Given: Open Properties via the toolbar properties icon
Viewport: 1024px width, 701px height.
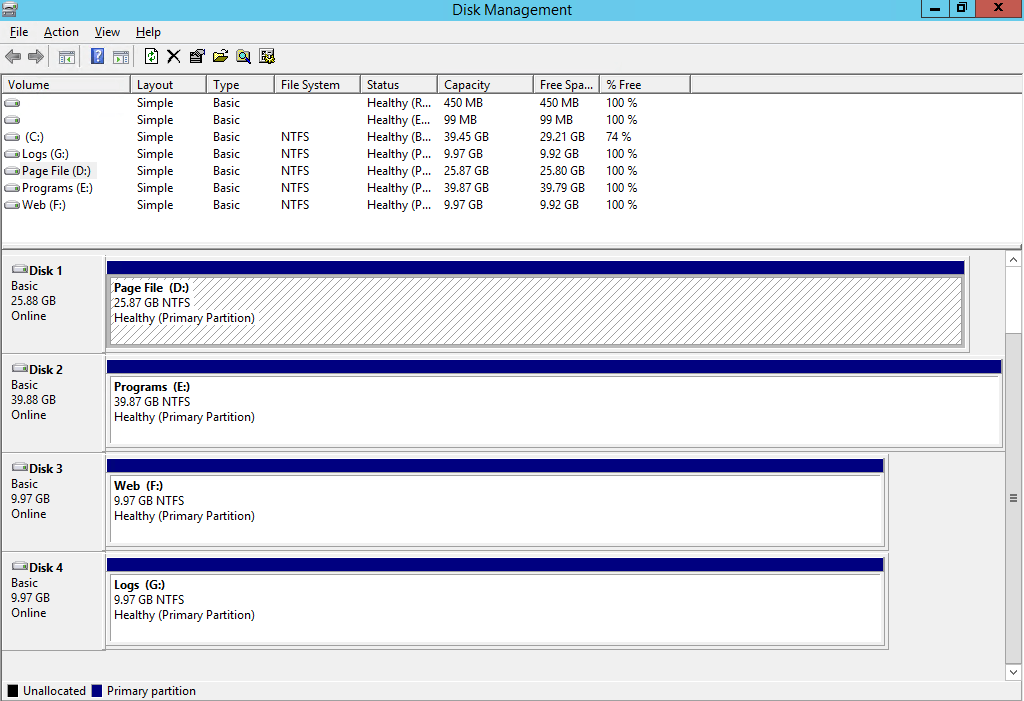Looking at the screenshot, I should pos(196,56).
